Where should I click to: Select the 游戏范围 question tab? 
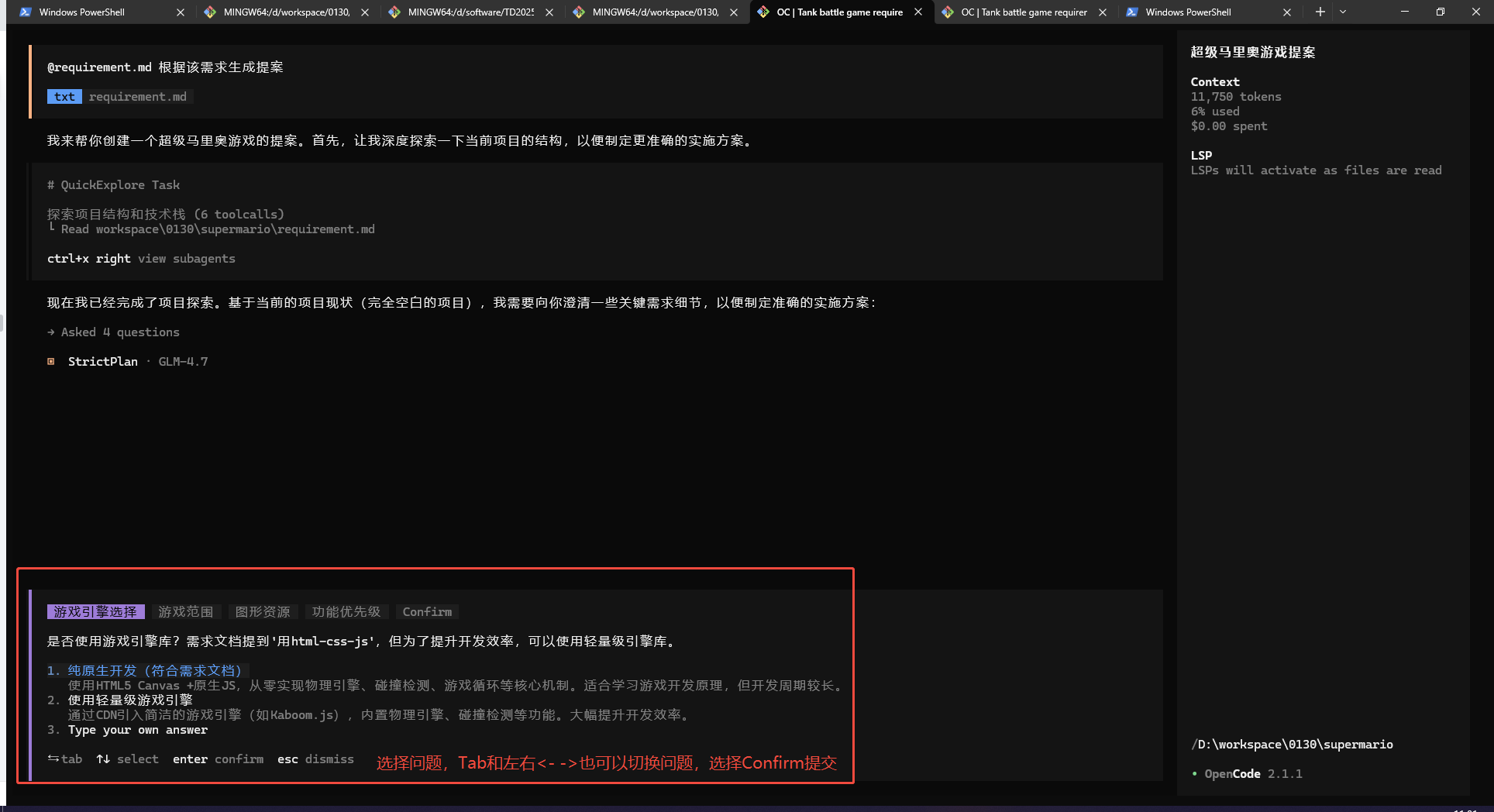tap(186, 612)
